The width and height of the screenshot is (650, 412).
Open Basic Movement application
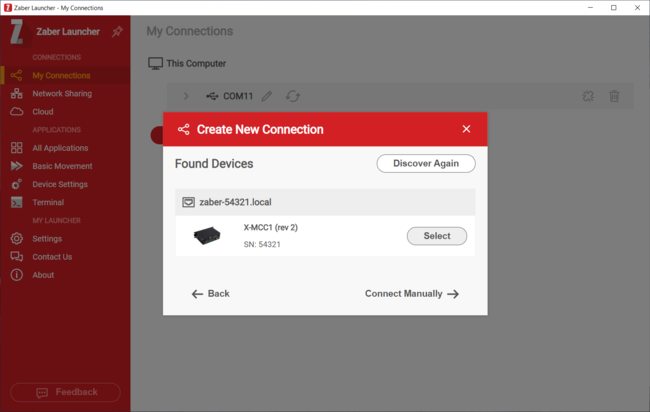(62, 166)
